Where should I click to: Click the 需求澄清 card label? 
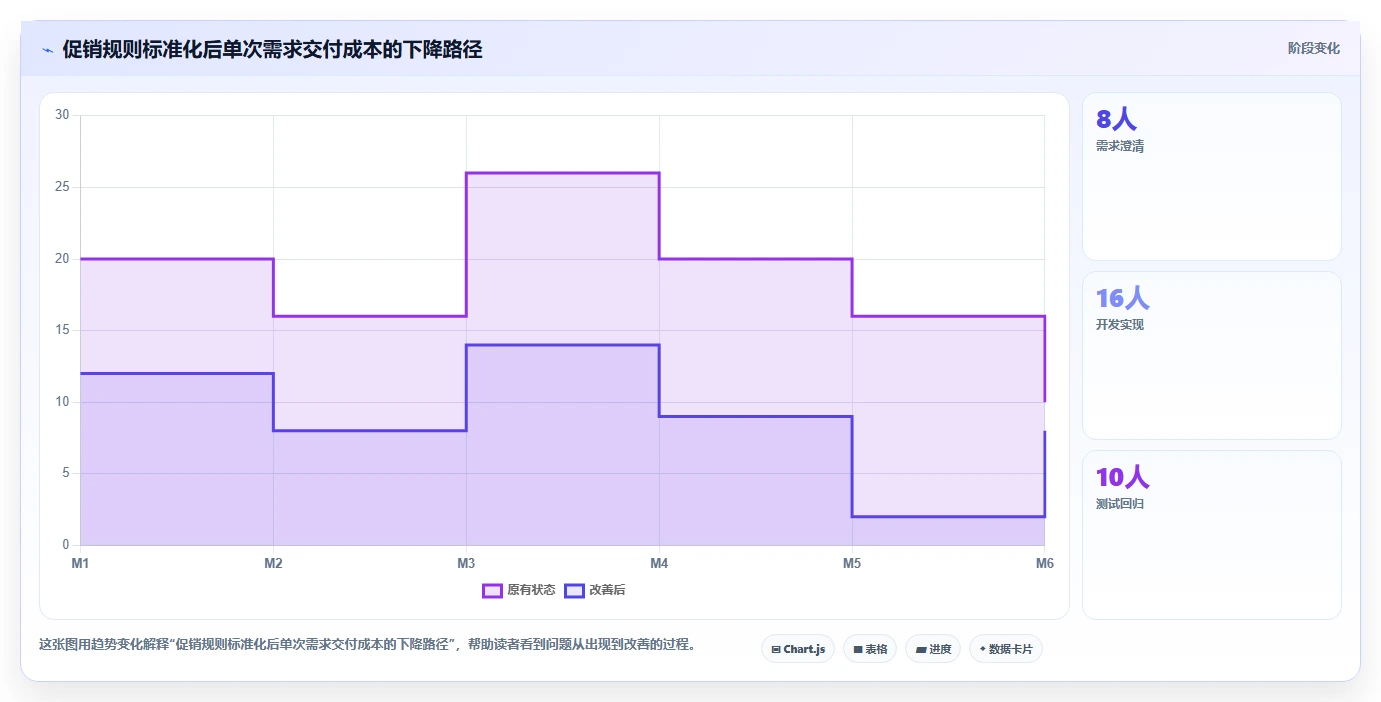click(x=1120, y=146)
